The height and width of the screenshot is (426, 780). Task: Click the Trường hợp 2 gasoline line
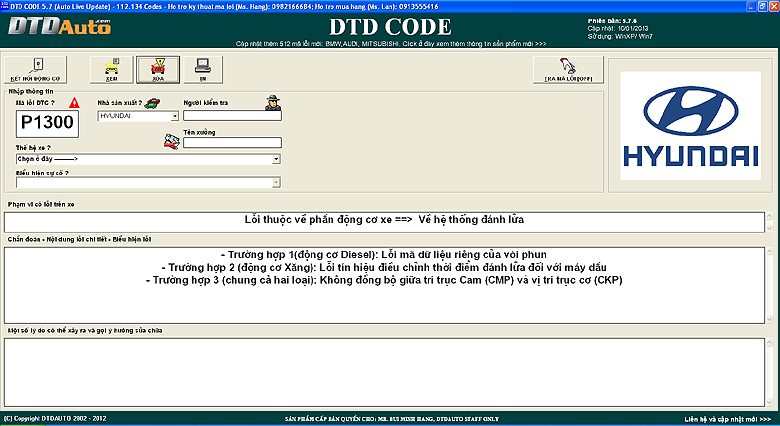pos(384,267)
